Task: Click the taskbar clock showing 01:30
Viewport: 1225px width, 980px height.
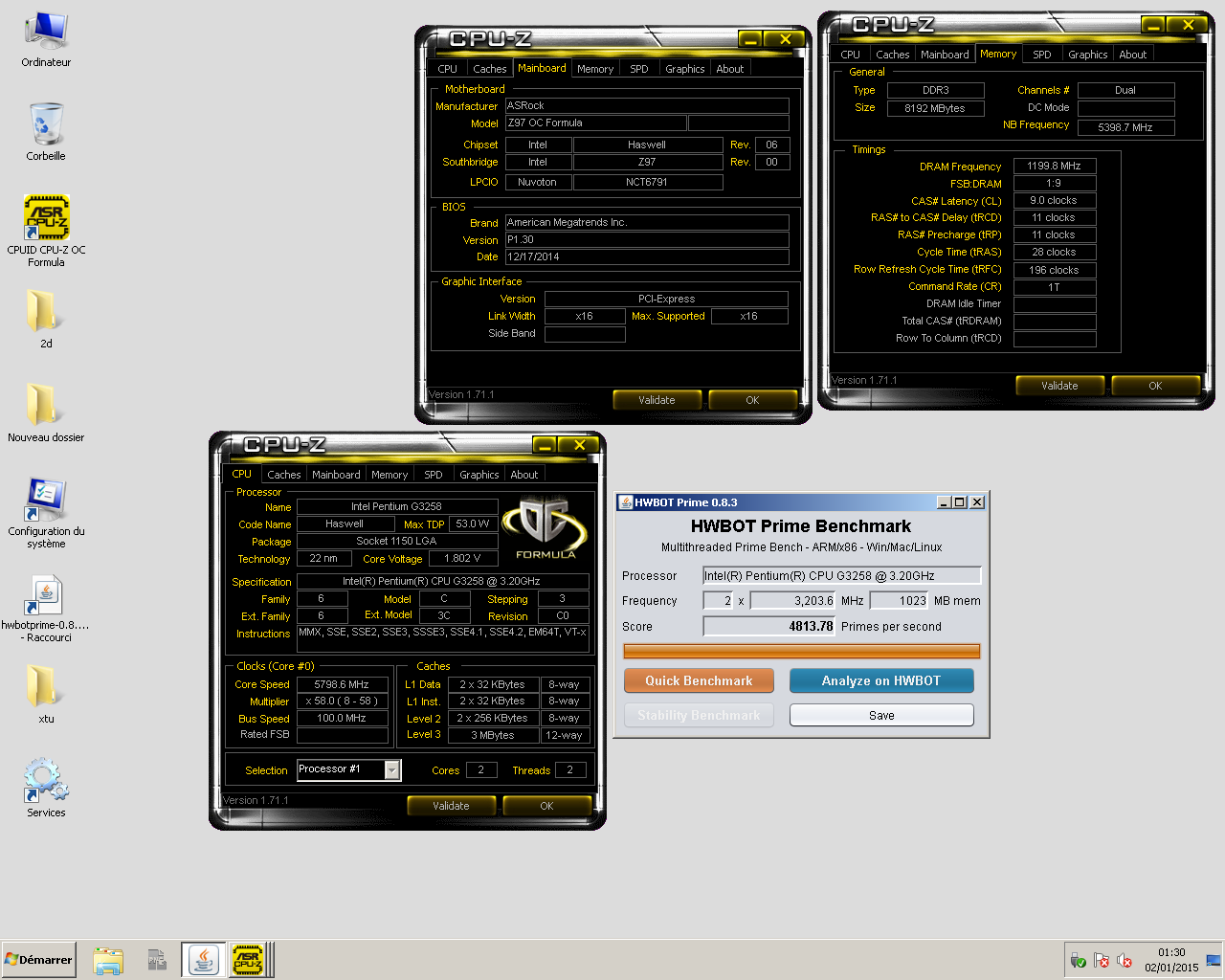Action: [x=1171, y=960]
